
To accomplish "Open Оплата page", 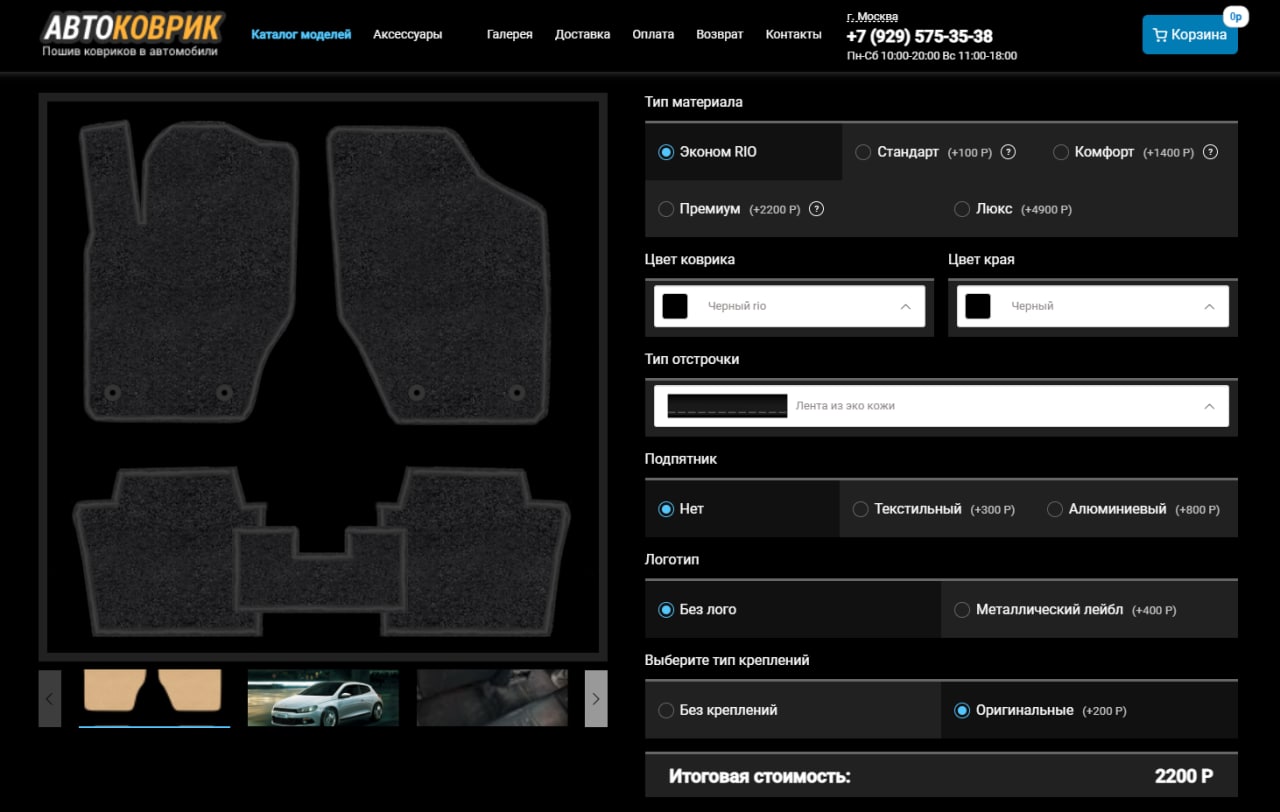I will pos(653,34).
